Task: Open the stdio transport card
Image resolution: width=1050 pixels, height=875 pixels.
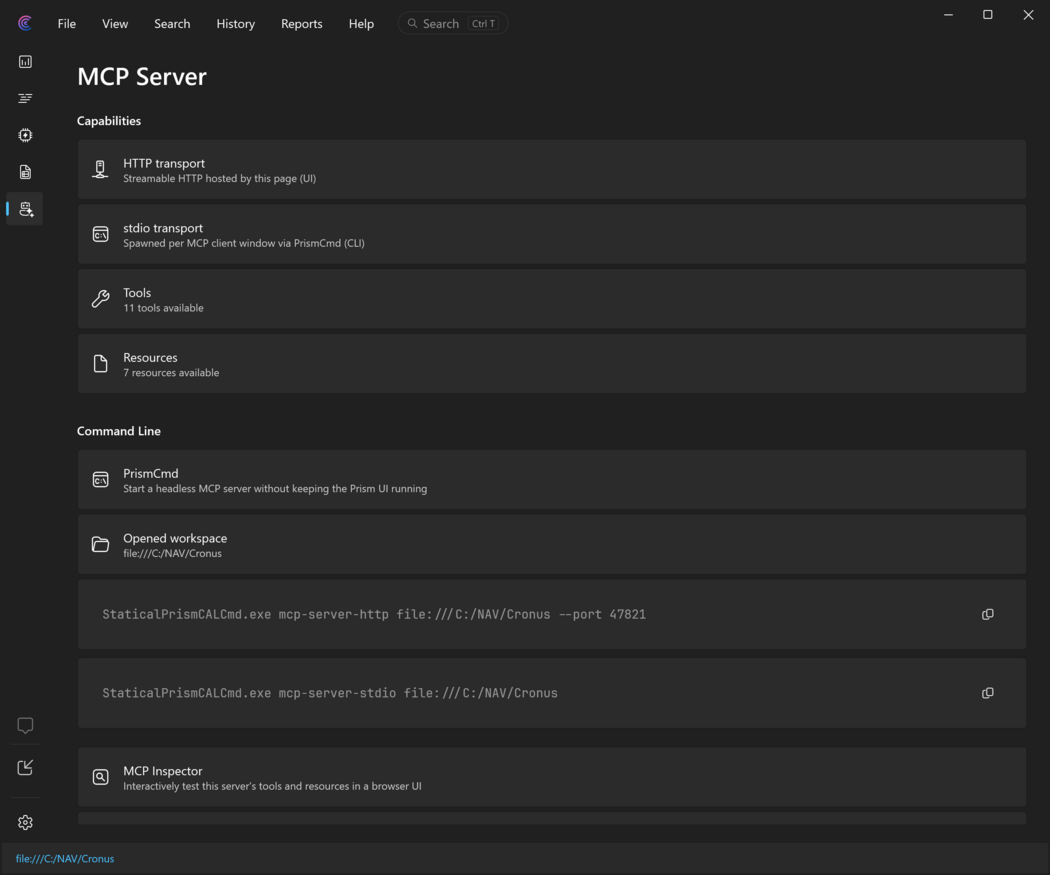Action: 552,234
